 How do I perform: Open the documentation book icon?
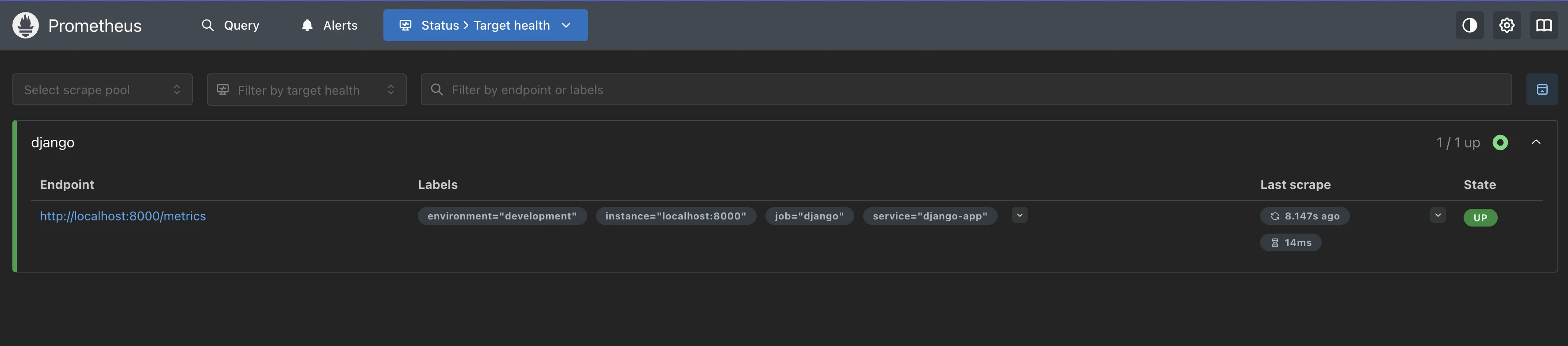[x=1544, y=26]
